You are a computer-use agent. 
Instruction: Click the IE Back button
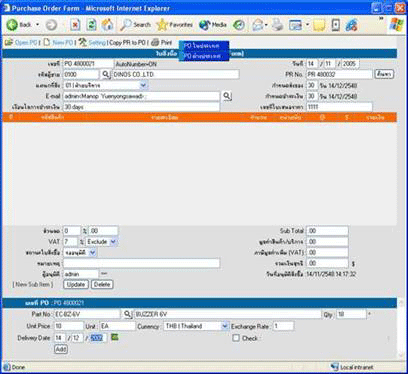[x=18, y=25]
